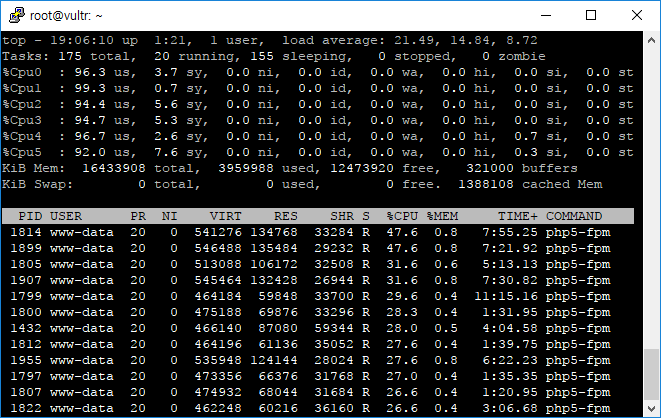
Task: Close the root@vultr terminal window
Action: (x=636, y=15)
